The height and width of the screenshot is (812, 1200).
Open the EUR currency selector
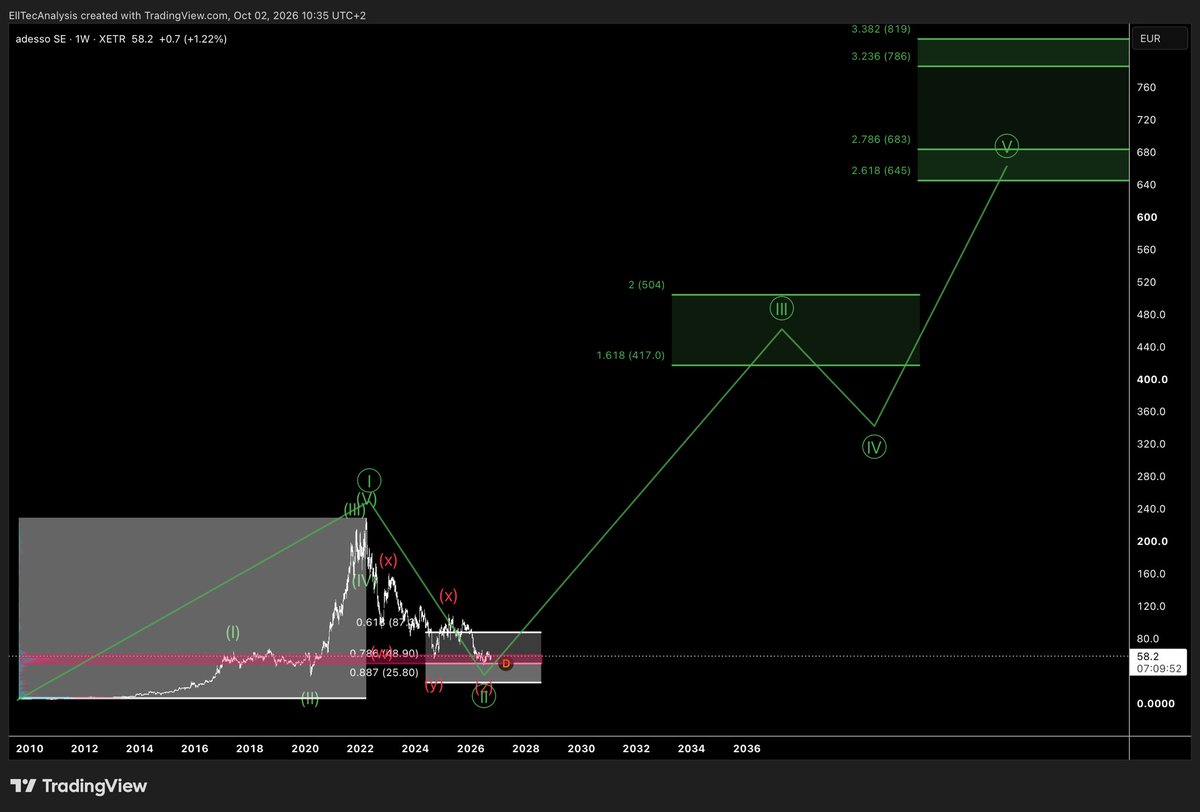(x=1158, y=38)
